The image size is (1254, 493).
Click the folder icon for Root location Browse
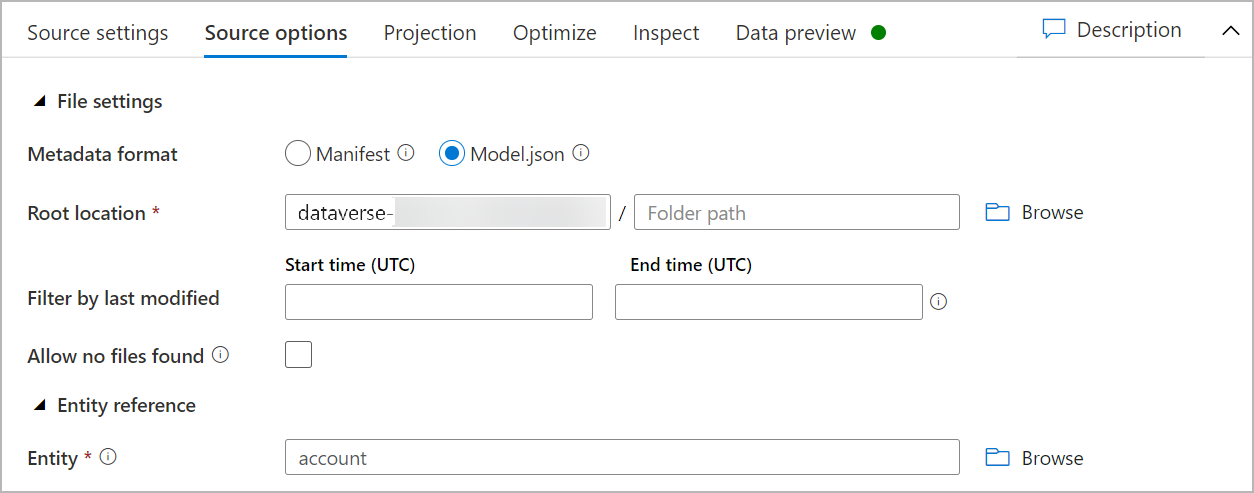pyautogui.click(x=997, y=212)
